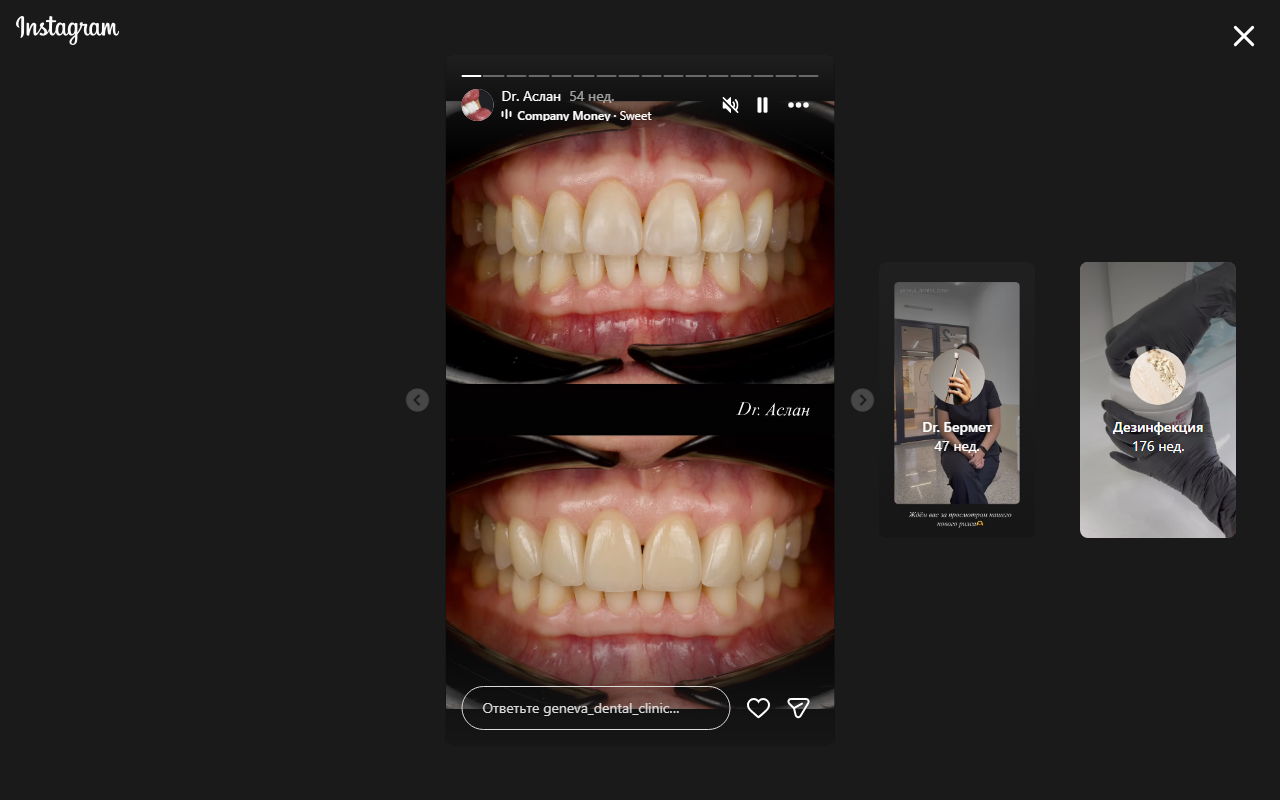Screen dimensions: 1280x800
Task: Close the story viewer
Action: point(1243,37)
